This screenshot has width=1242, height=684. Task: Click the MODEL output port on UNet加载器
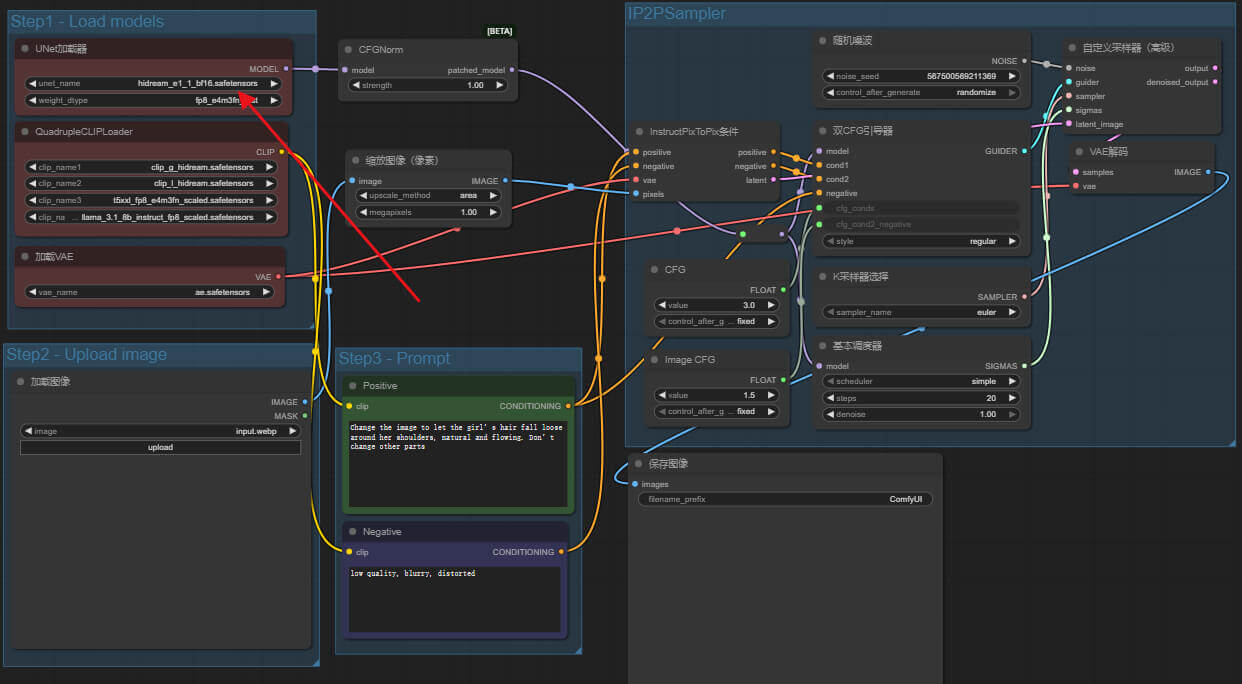(x=286, y=69)
